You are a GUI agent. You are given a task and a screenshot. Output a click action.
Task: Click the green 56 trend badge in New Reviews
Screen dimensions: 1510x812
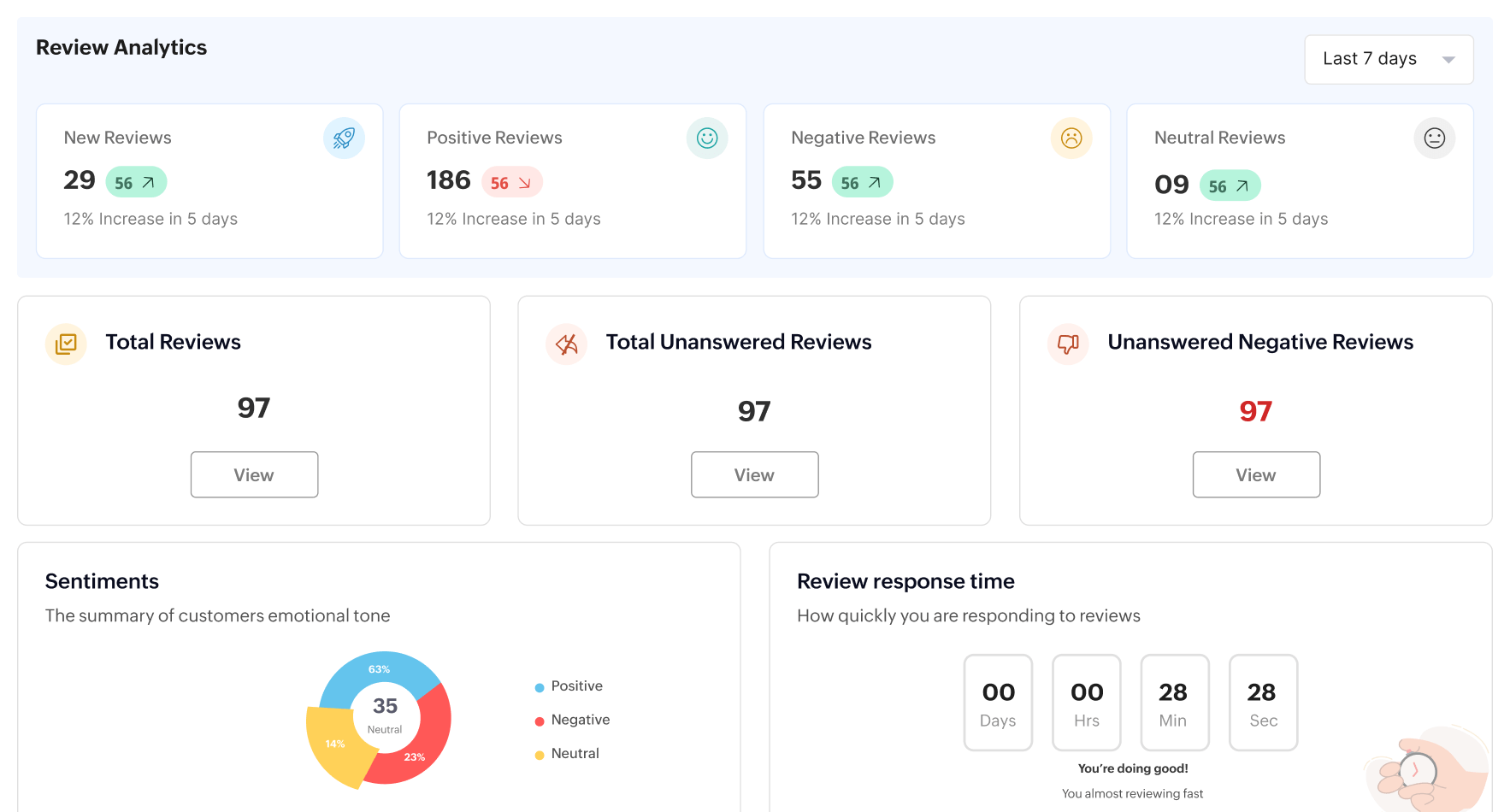pyautogui.click(x=136, y=182)
